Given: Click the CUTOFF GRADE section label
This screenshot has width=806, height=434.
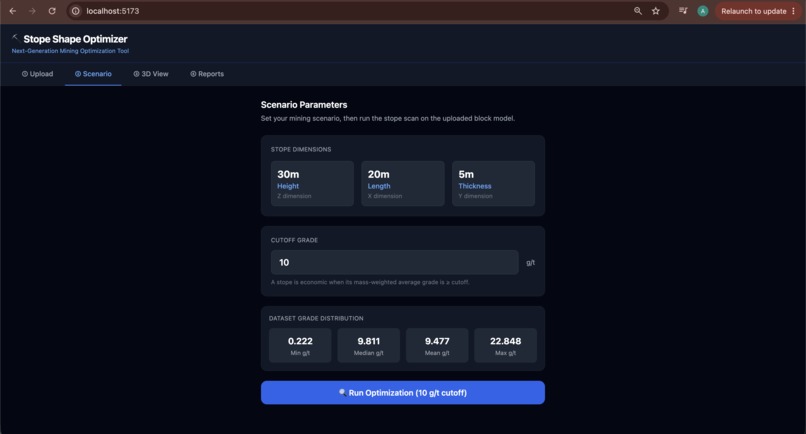Looking at the screenshot, I should tap(295, 240).
